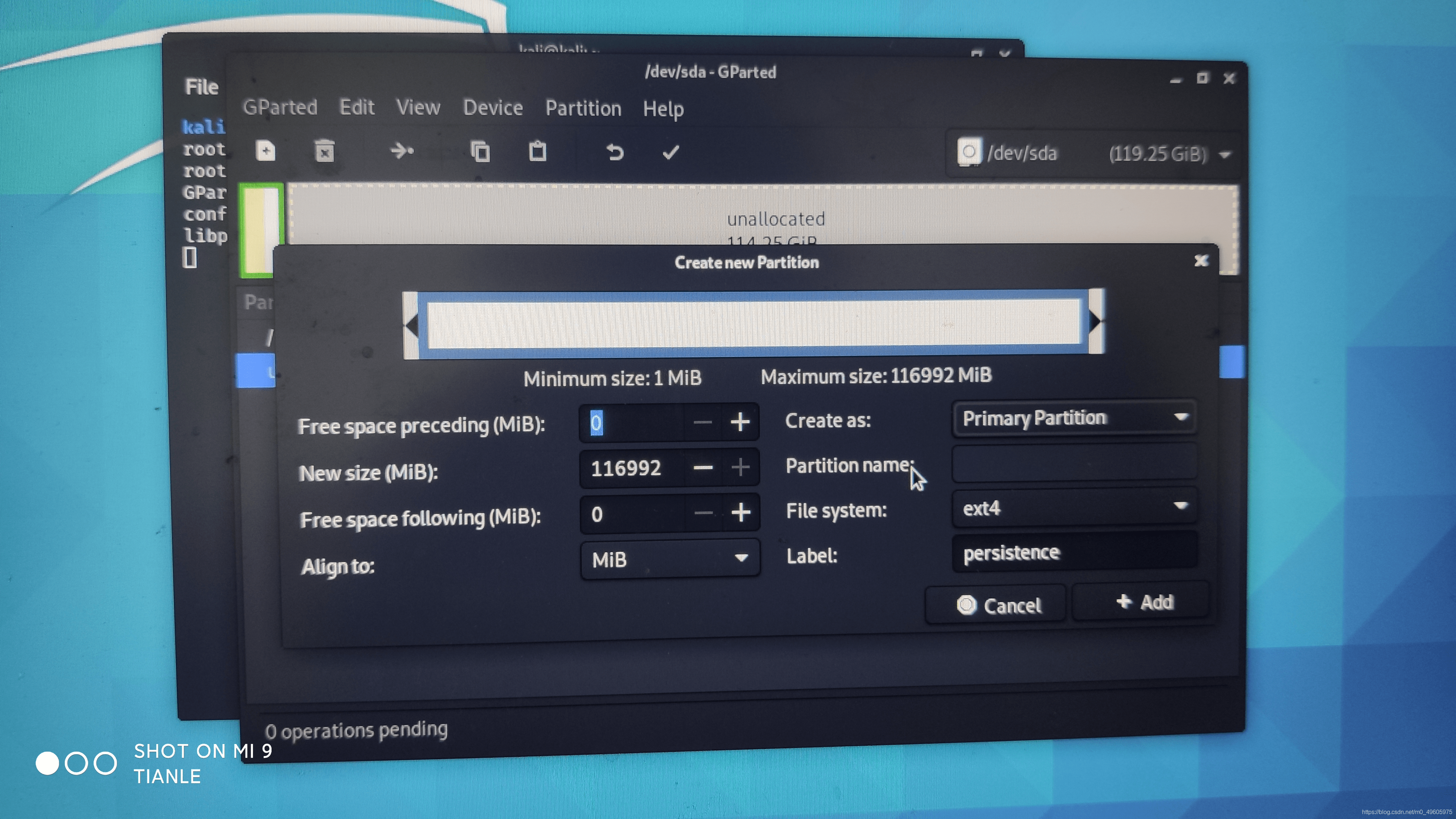Click the Paste partition toolbar icon
The height and width of the screenshot is (819, 1456).
[537, 151]
